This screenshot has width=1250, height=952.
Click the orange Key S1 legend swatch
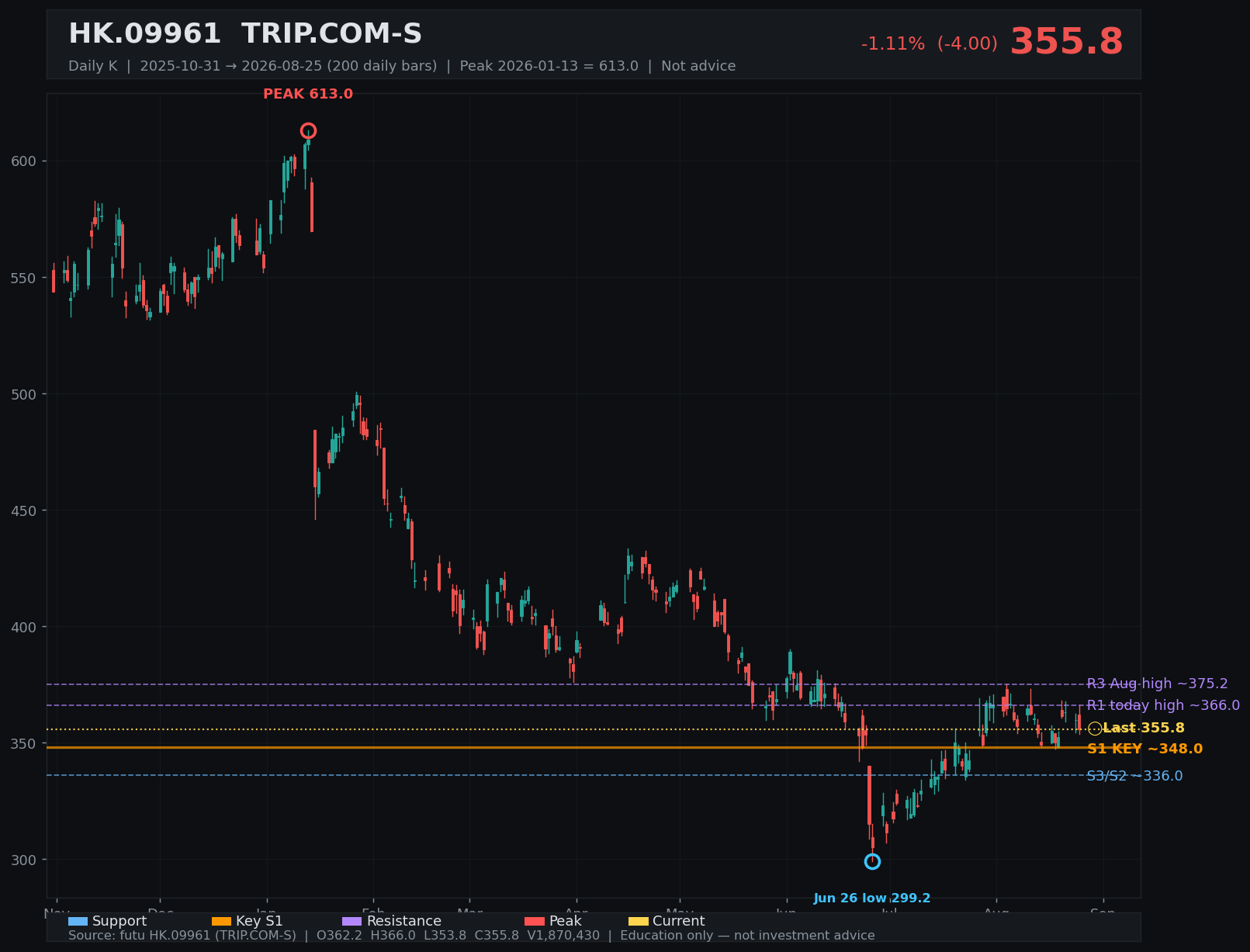tap(222, 921)
